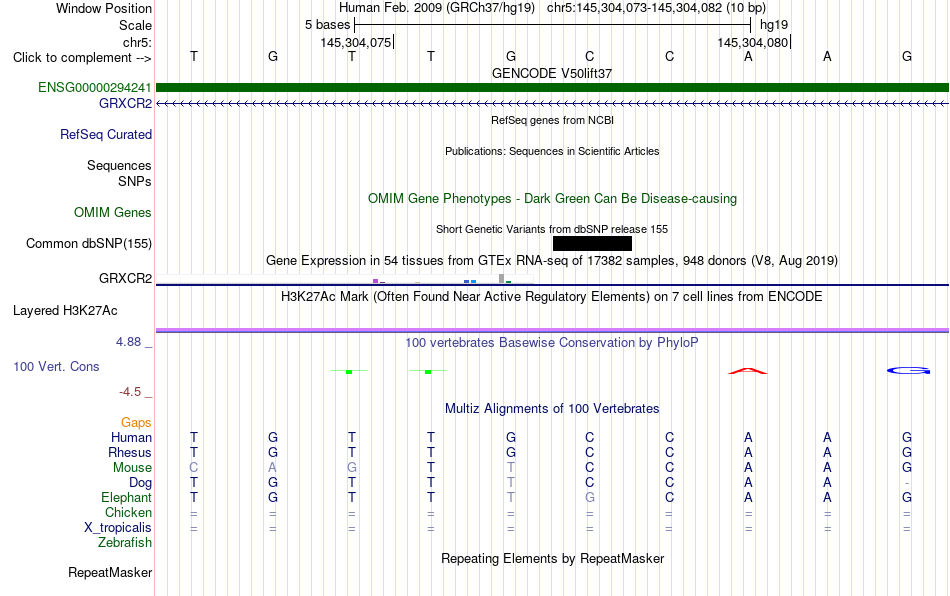Open the 100 Vert. Cons track label
950x596 pixels.
click(x=56, y=366)
